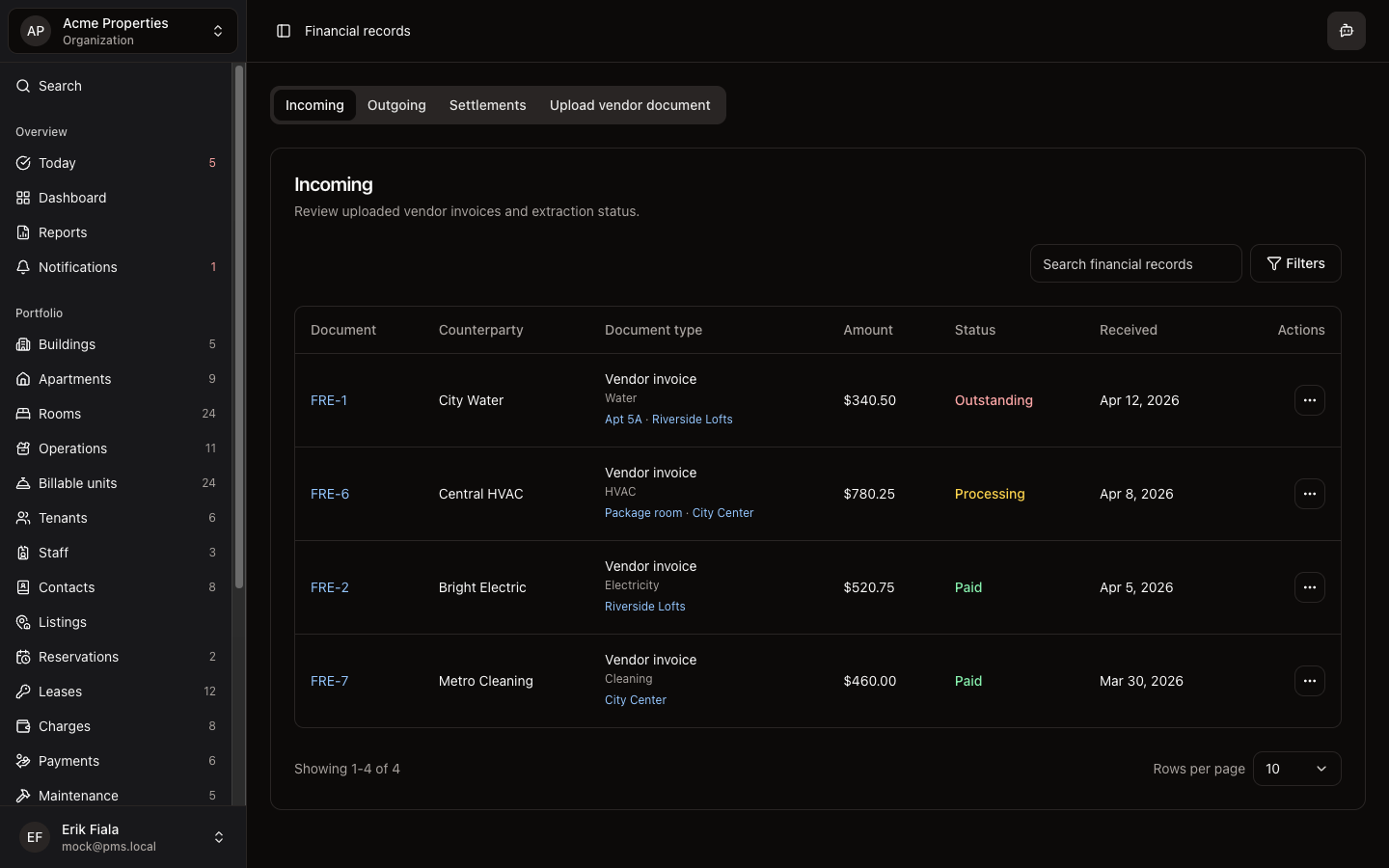Open Dashboard via its grid icon
This screenshot has width=1389, height=868.
(23, 198)
